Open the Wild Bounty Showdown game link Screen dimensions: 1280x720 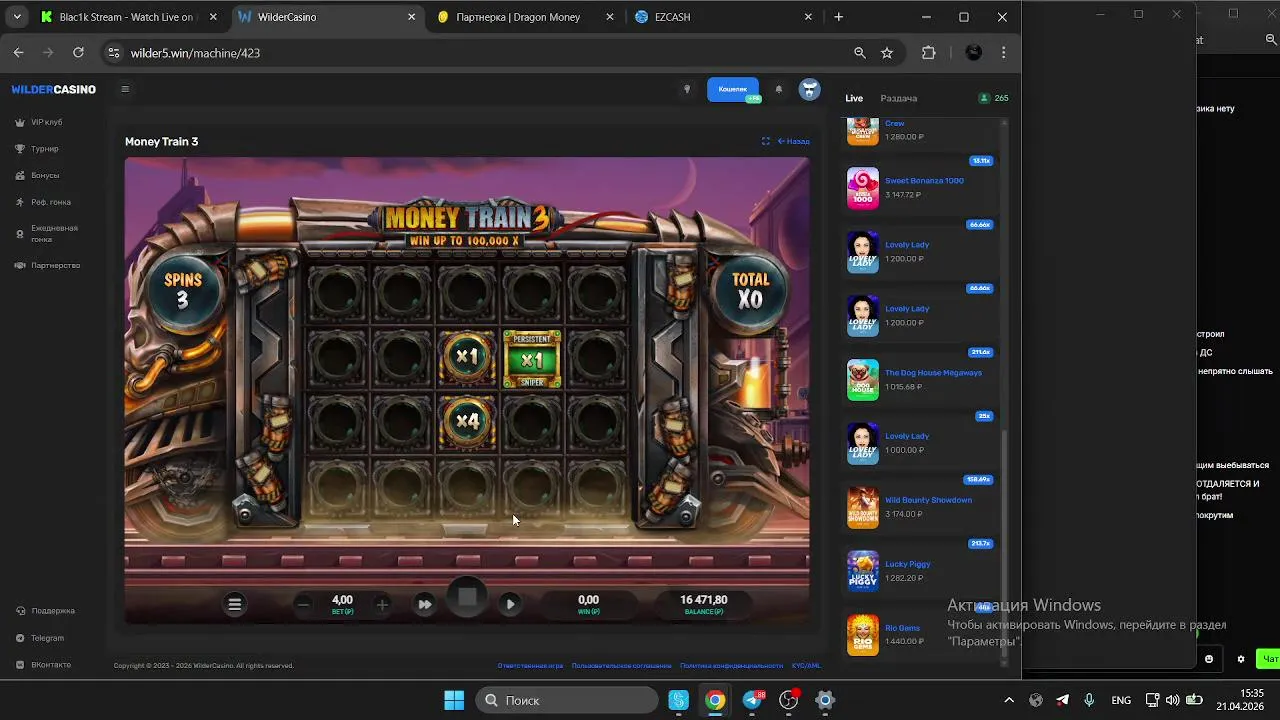[x=928, y=500]
